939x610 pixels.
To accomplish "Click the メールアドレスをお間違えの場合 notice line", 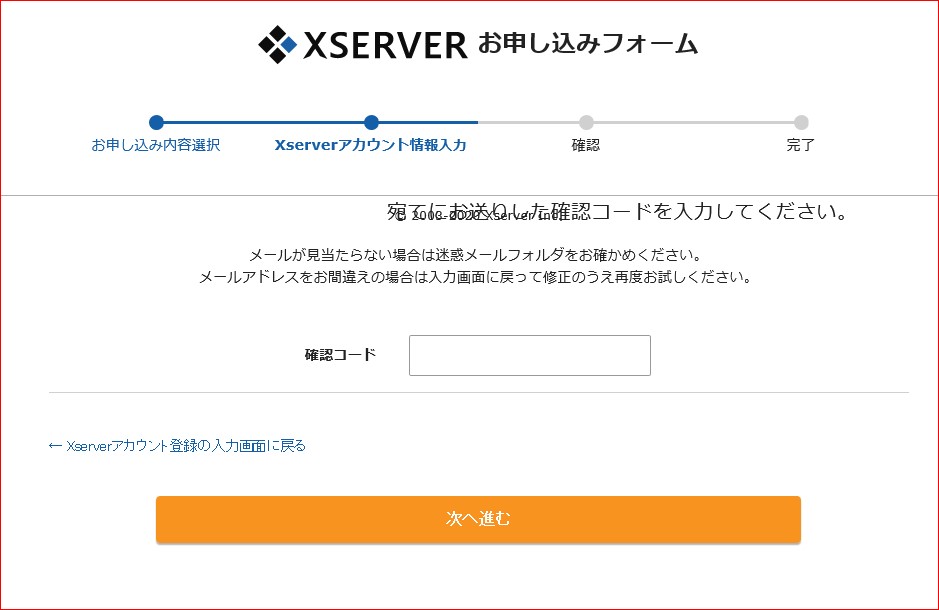I will 475,277.
